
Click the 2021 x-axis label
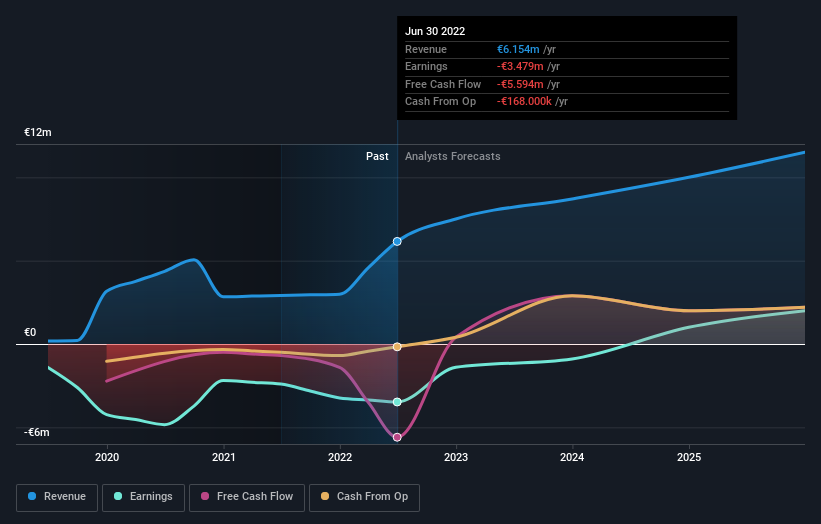(x=224, y=457)
